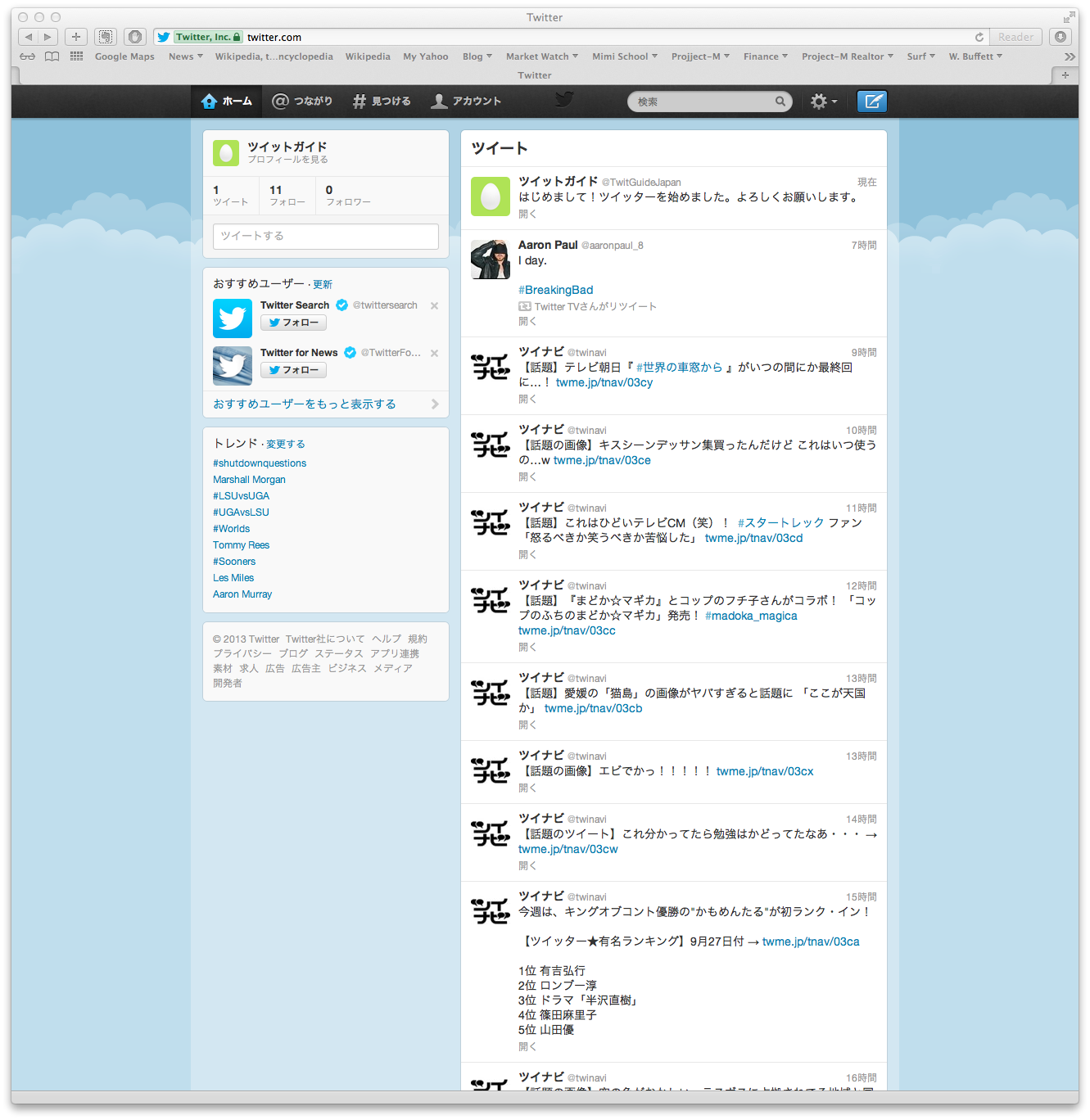
Task: Open the Market Watch bookmarks dropdown
Action: click(x=542, y=56)
